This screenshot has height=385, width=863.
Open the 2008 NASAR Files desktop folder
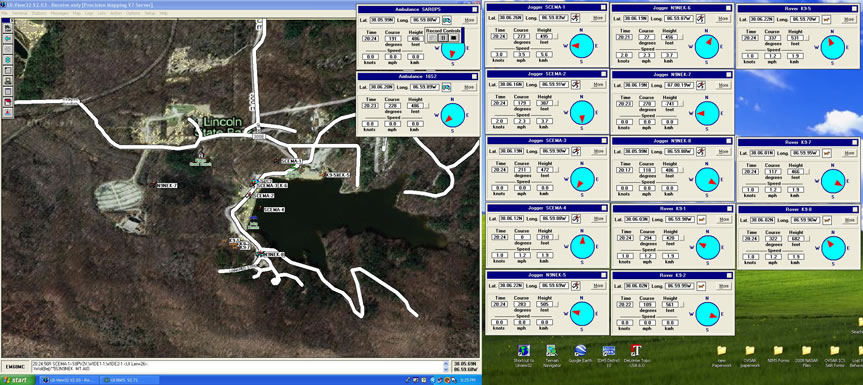806,357
